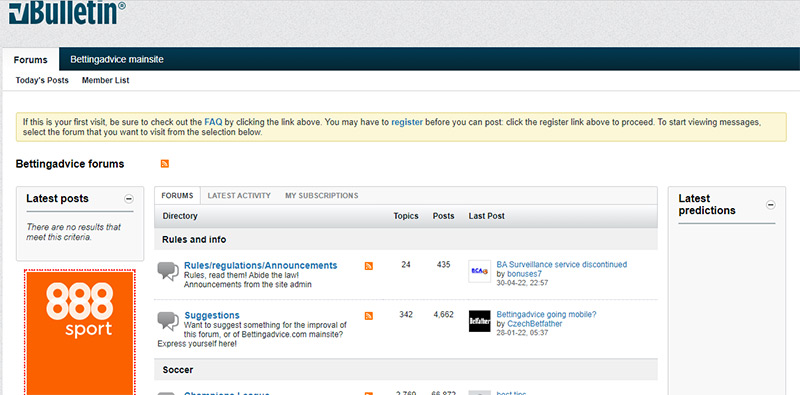Switch to MY SUBSCRIPTIONS tab
The width and height of the screenshot is (800, 395).
[321, 195]
